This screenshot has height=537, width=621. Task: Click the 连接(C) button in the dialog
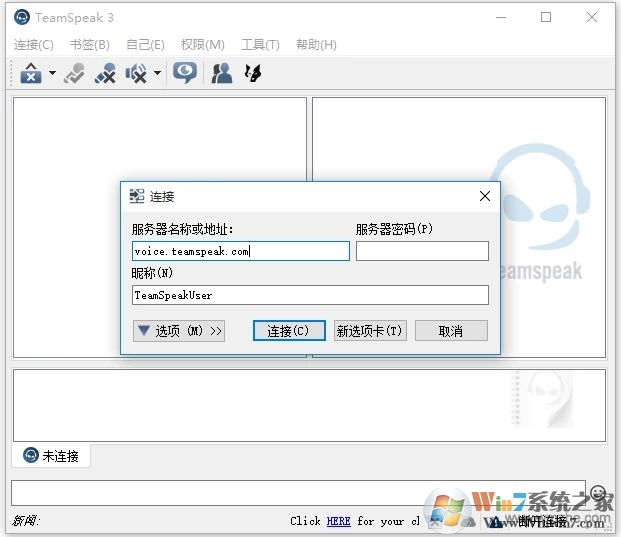click(x=289, y=331)
